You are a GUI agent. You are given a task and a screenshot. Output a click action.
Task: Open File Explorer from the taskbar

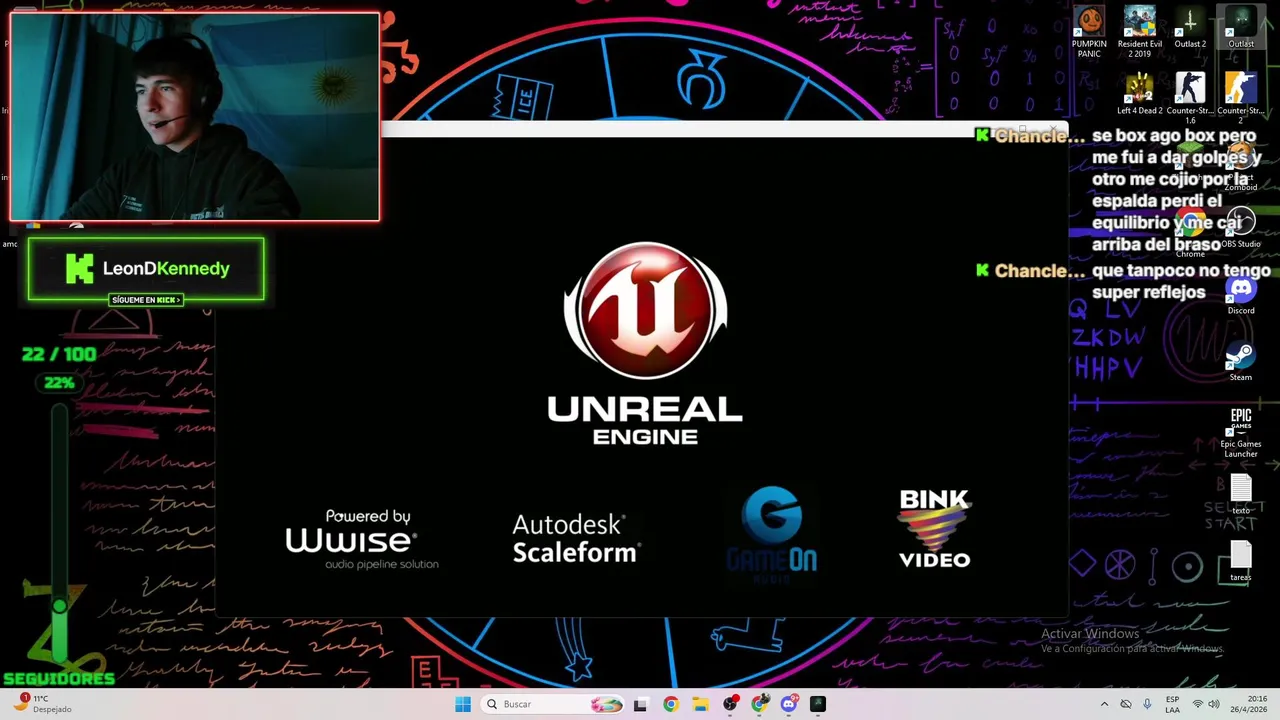(700, 704)
